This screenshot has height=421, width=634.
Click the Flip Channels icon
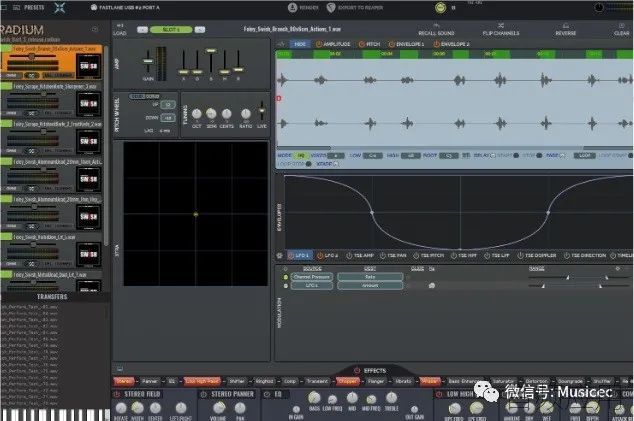point(501,25)
